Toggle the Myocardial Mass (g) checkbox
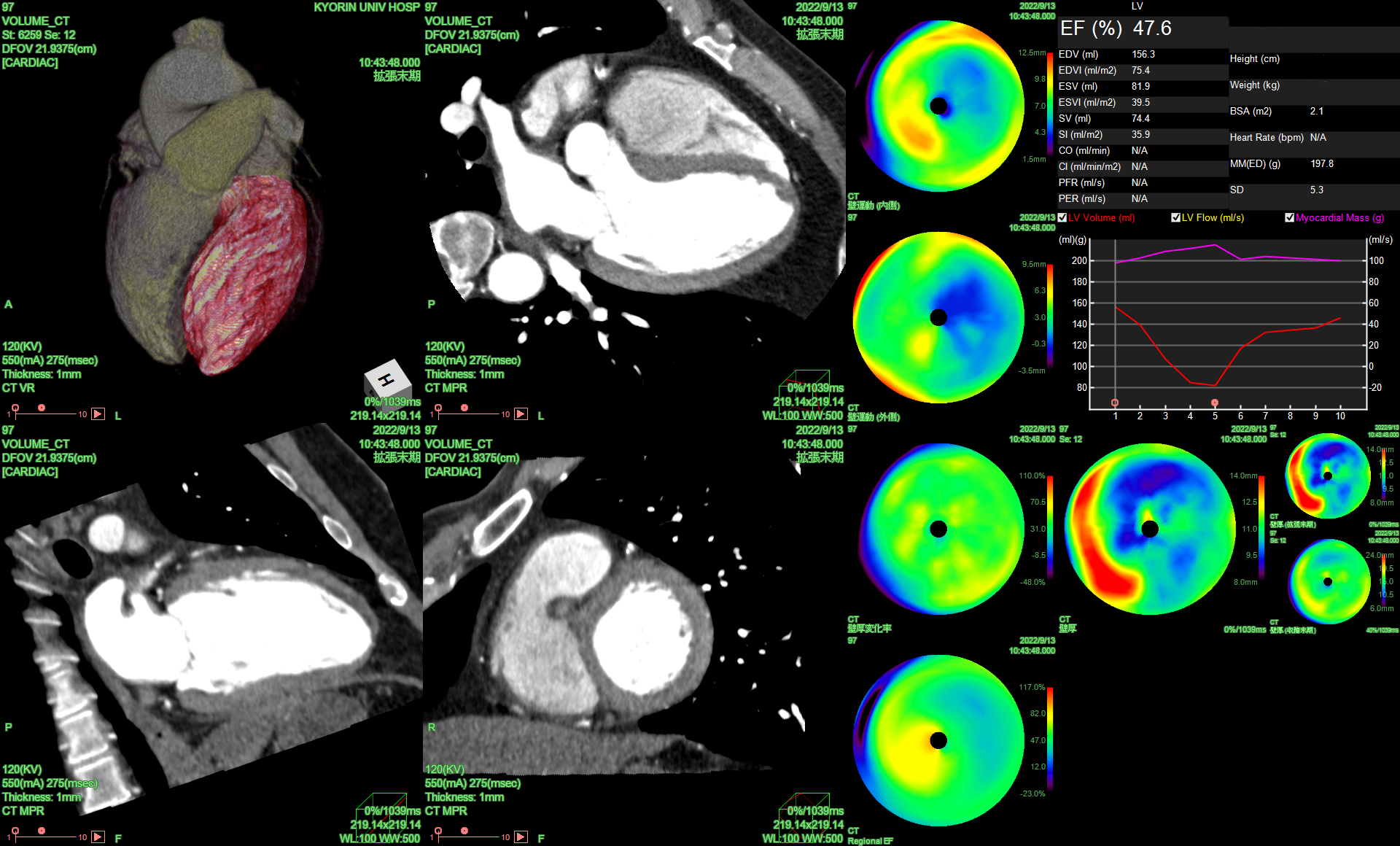The height and width of the screenshot is (846, 1400). 1289,217
